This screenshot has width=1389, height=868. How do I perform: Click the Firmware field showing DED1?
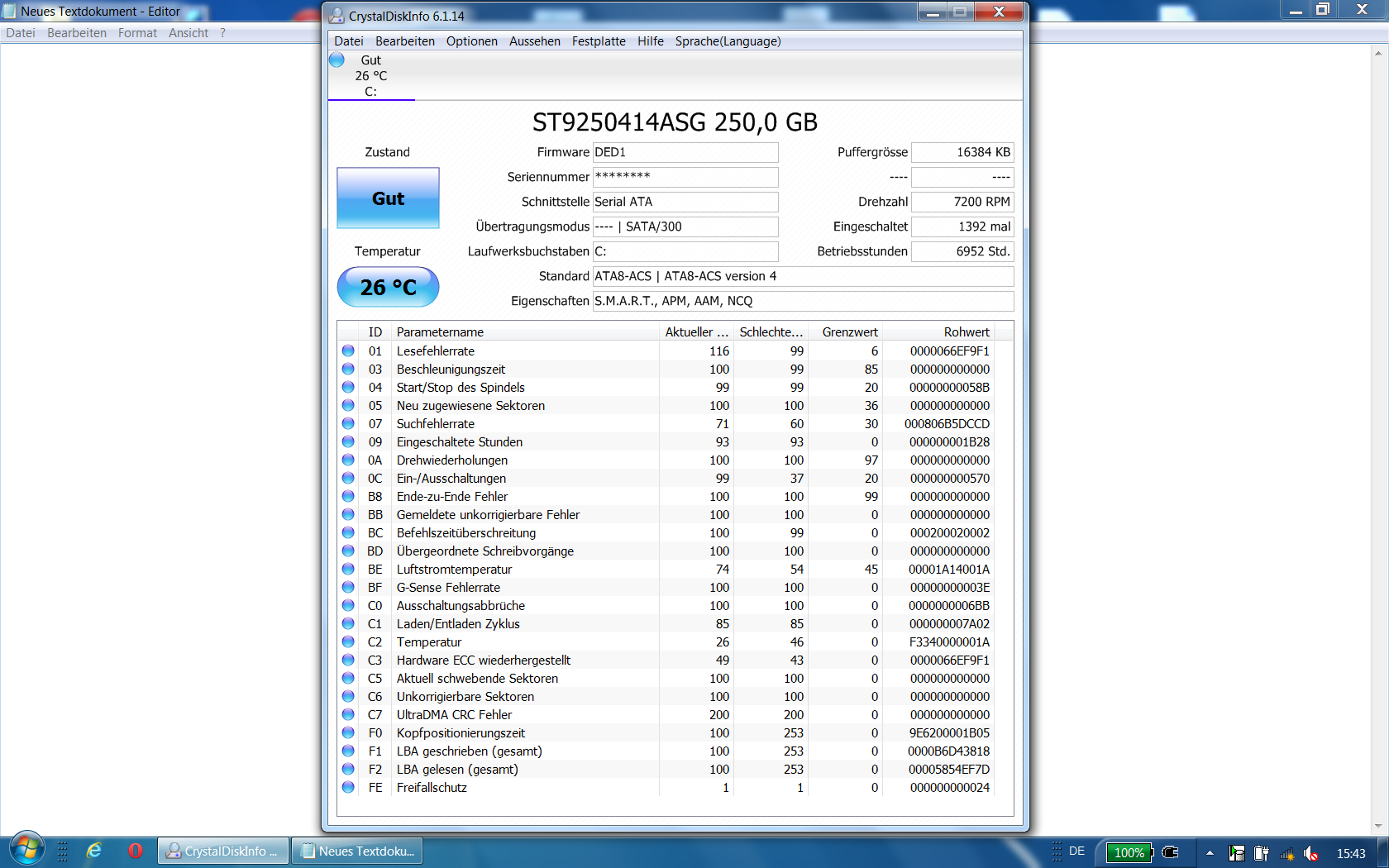pos(685,152)
